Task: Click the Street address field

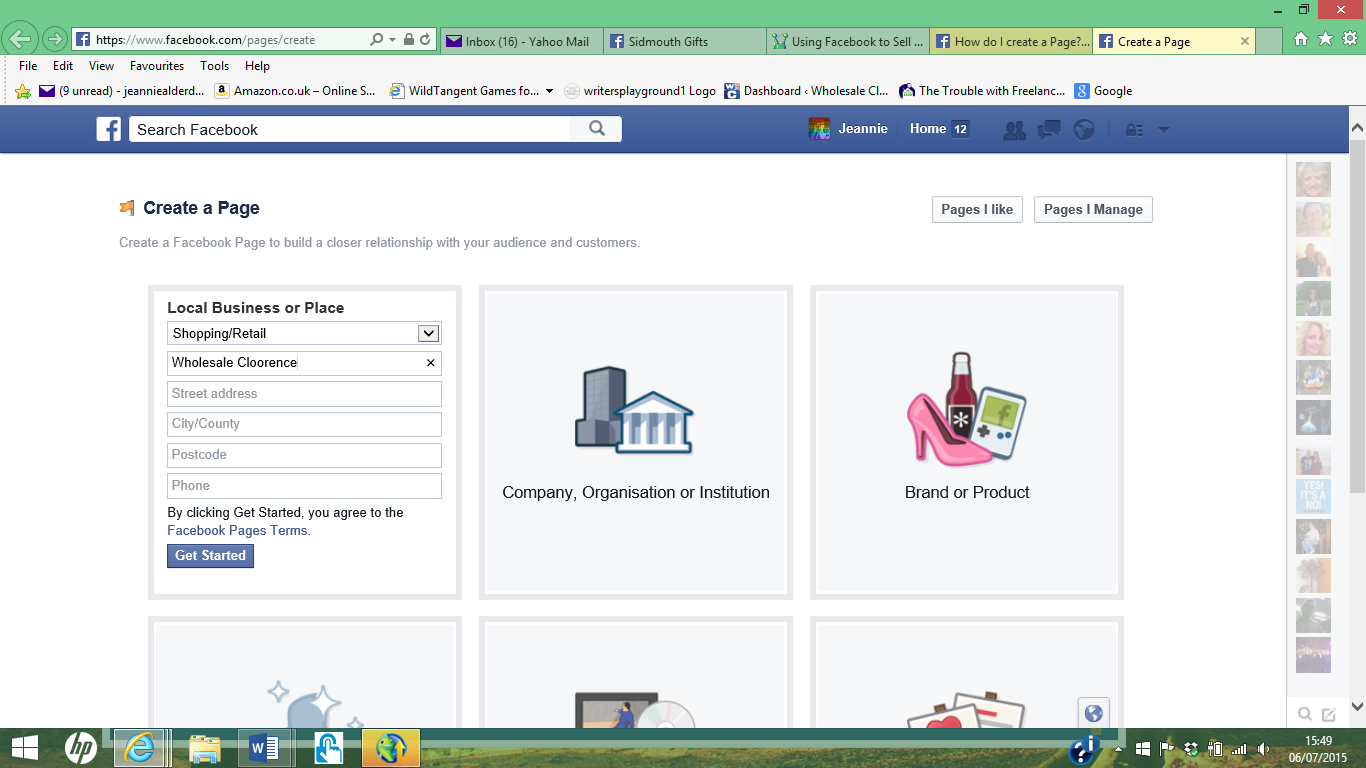Action: (x=304, y=394)
